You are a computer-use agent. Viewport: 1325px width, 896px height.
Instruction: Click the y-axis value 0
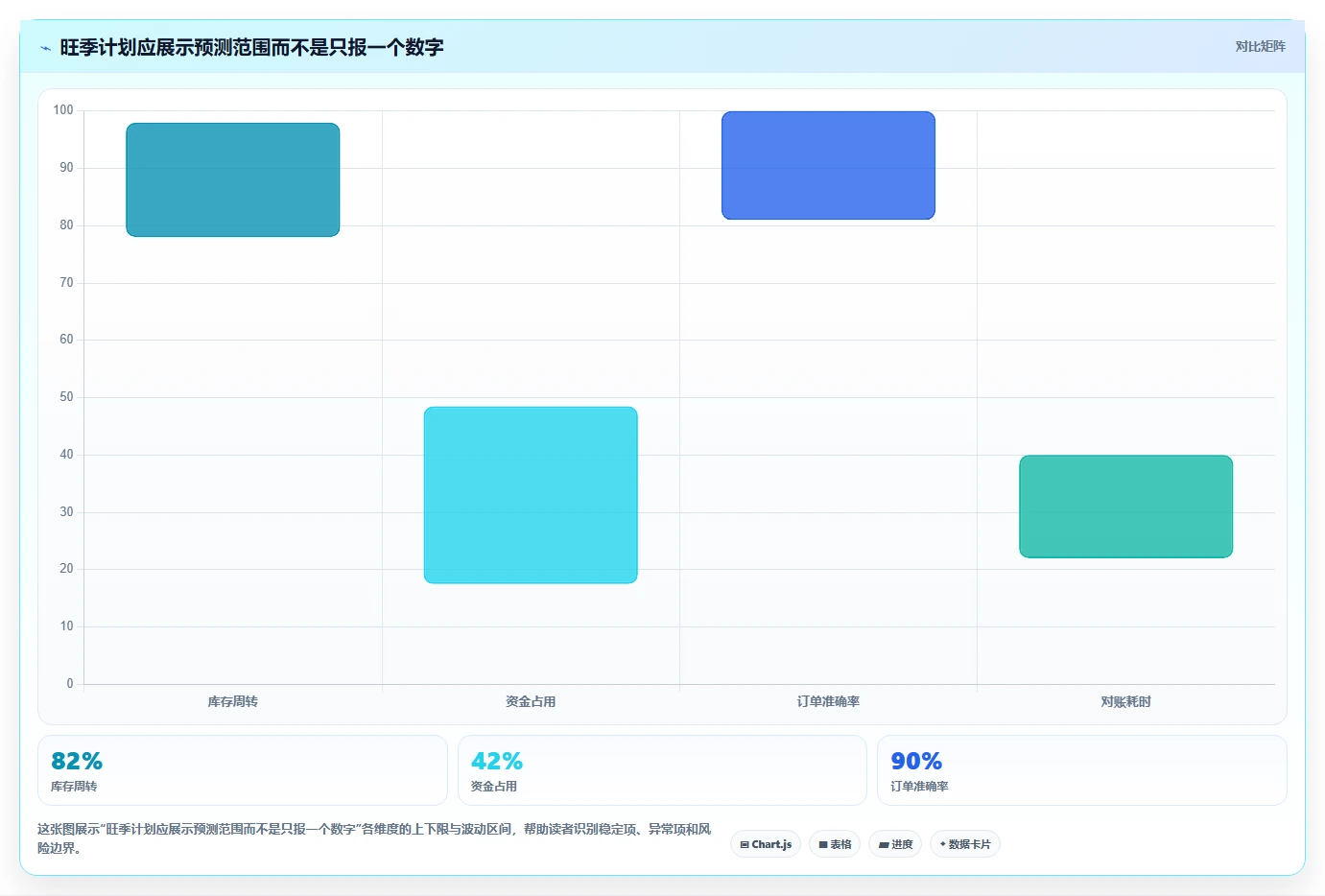click(x=69, y=684)
